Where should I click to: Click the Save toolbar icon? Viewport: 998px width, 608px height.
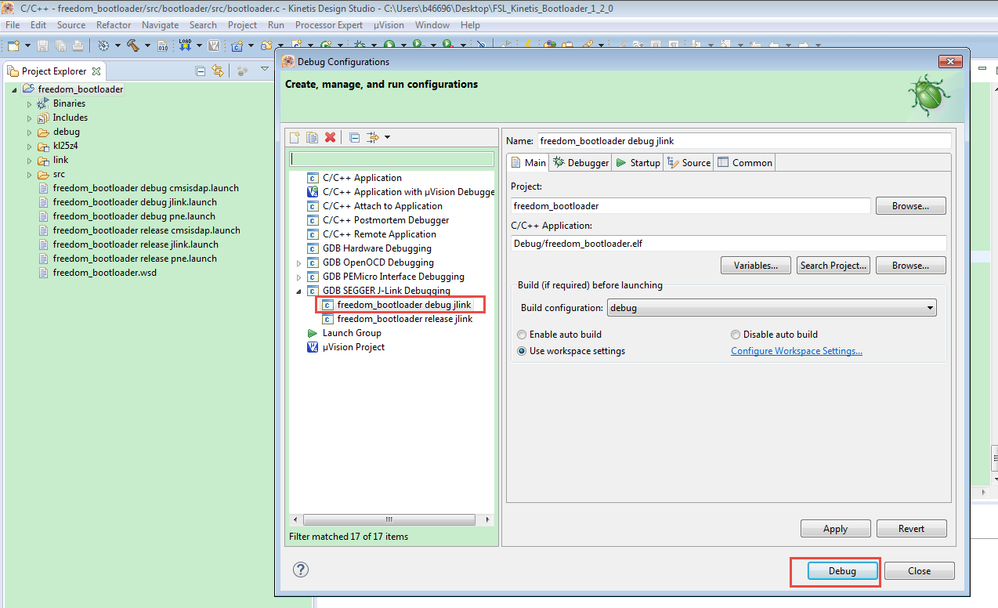point(43,45)
